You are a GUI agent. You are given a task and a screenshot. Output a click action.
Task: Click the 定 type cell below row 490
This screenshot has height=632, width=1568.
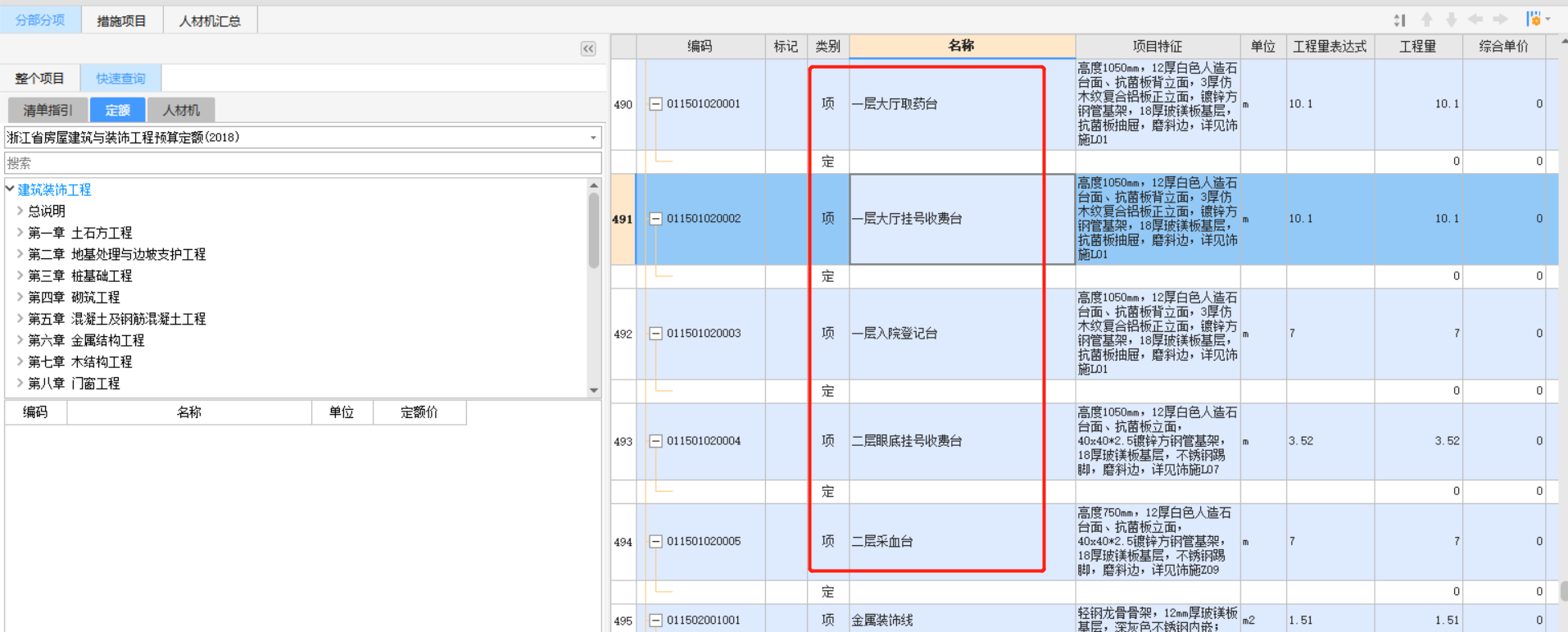[x=828, y=161]
